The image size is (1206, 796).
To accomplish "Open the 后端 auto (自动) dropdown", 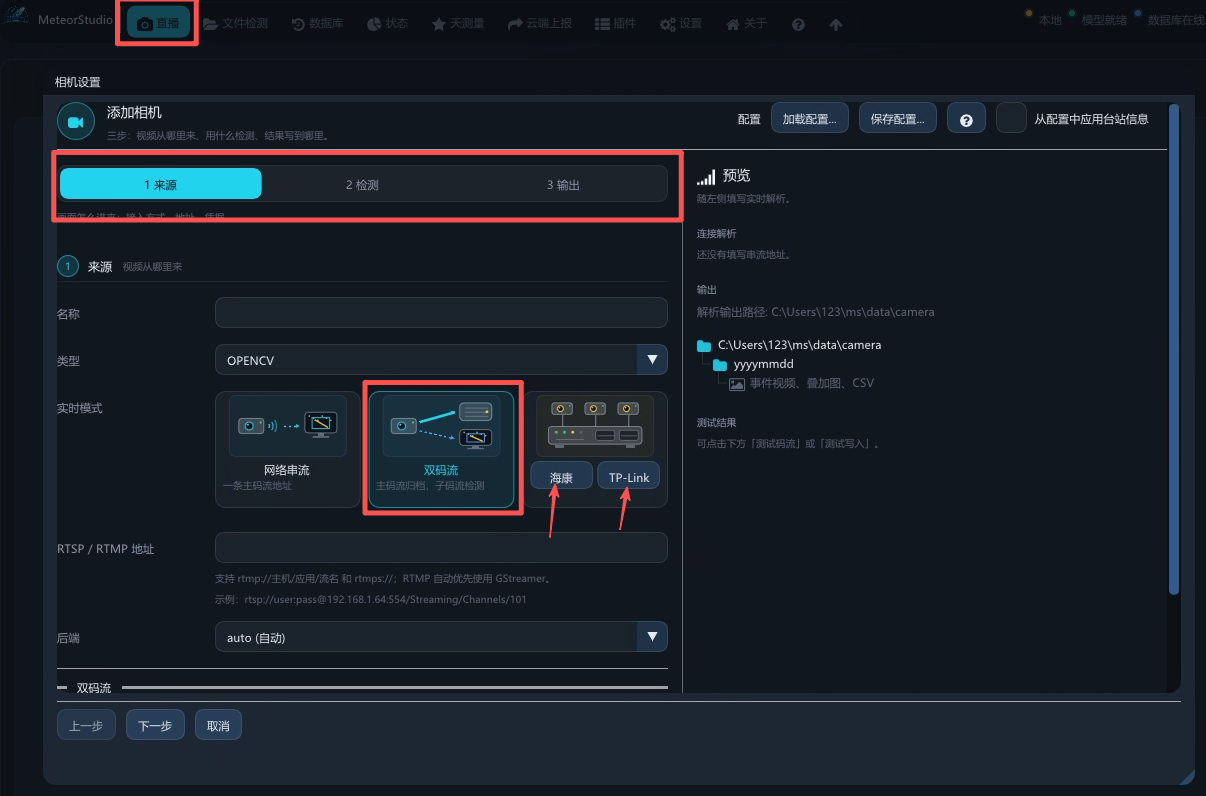I will point(441,637).
